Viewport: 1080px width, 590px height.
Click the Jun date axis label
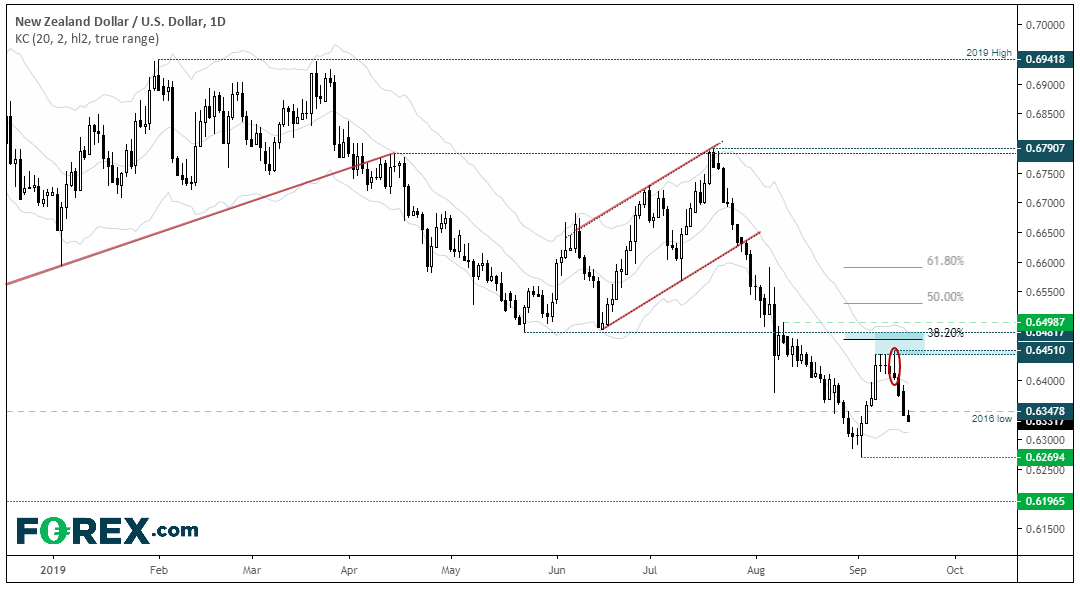click(557, 570)
